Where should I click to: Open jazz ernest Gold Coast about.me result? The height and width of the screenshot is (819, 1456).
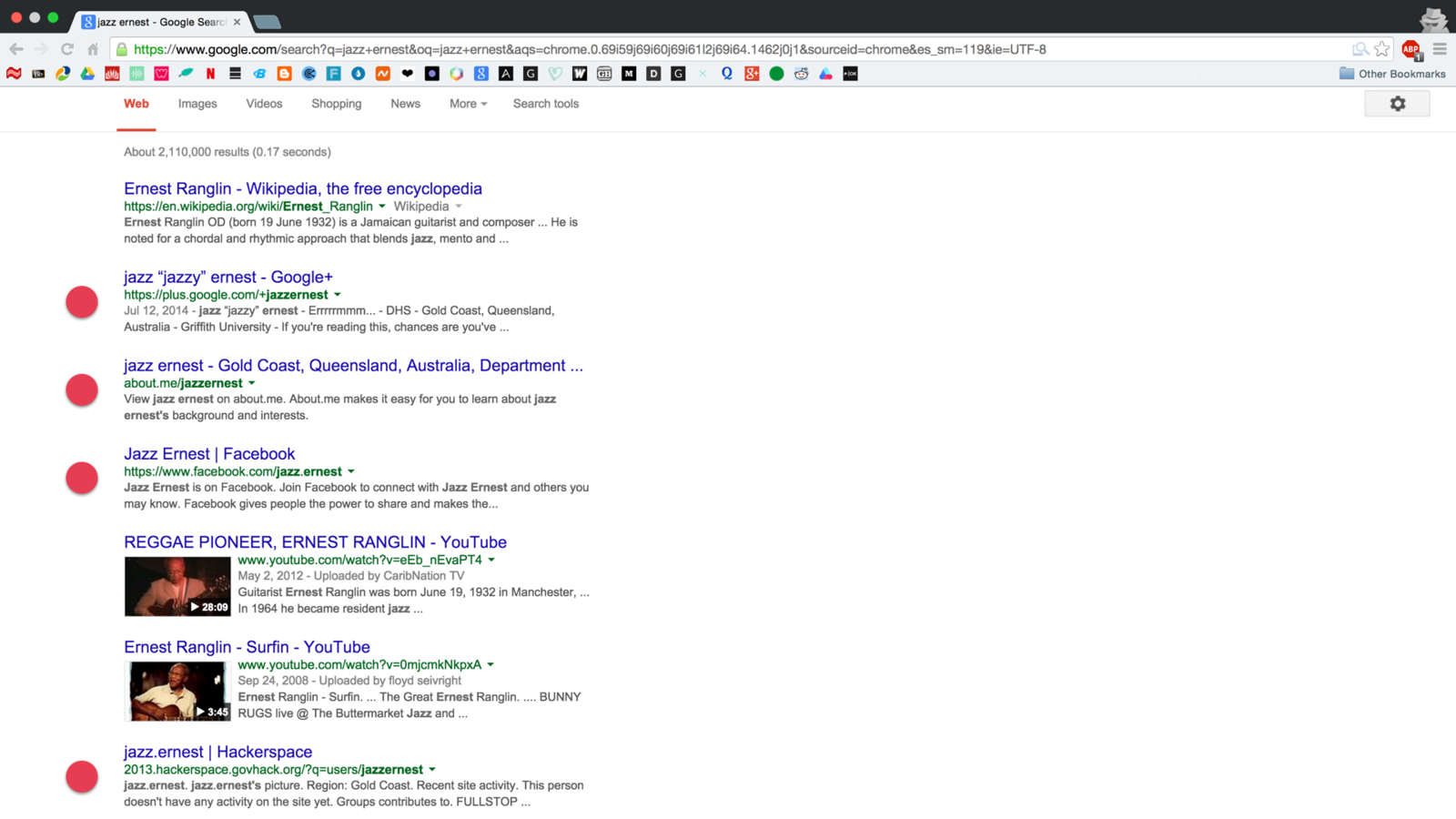(x=353, y=365)
